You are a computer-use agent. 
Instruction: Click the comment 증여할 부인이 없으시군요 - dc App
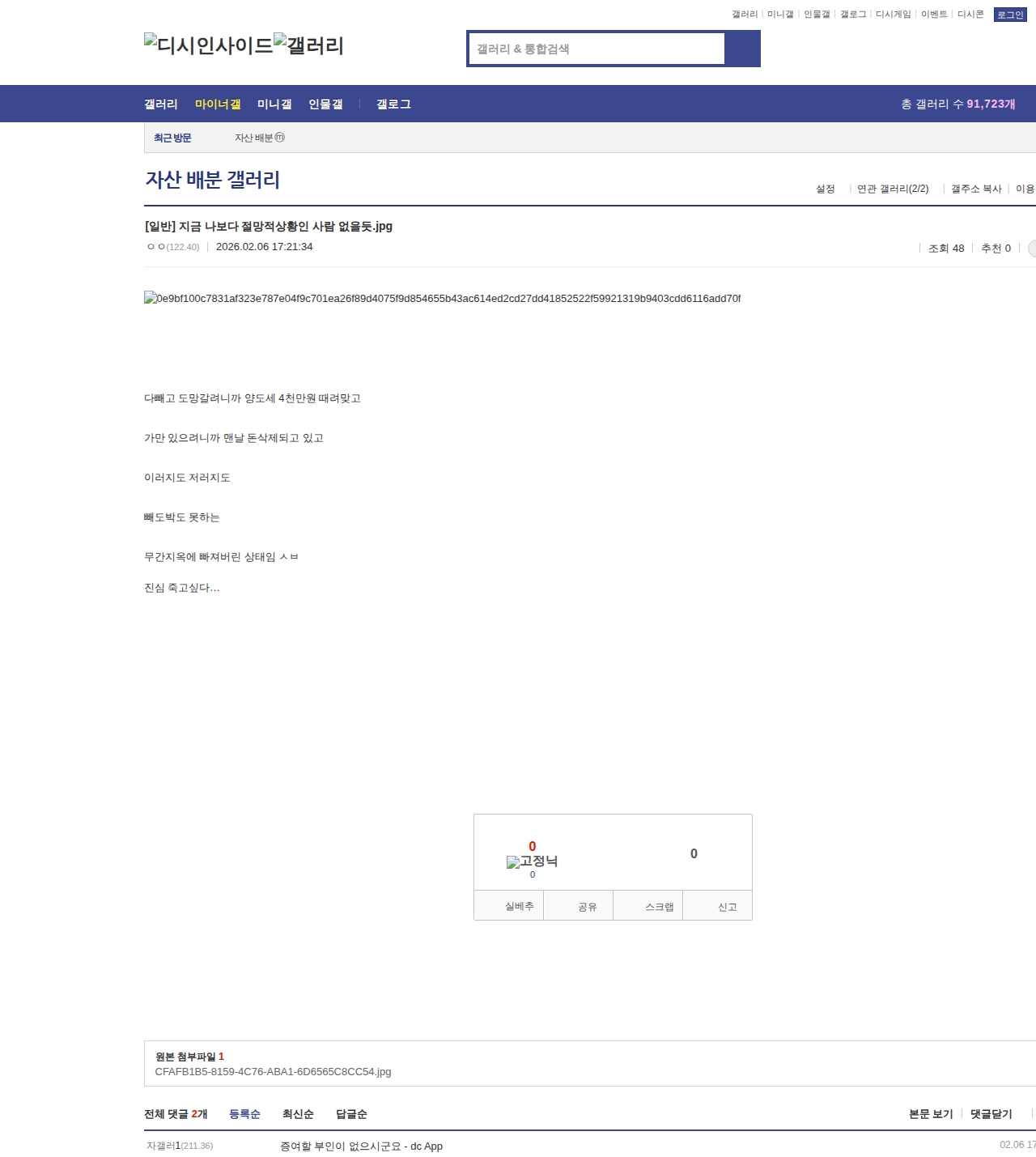361,1146
